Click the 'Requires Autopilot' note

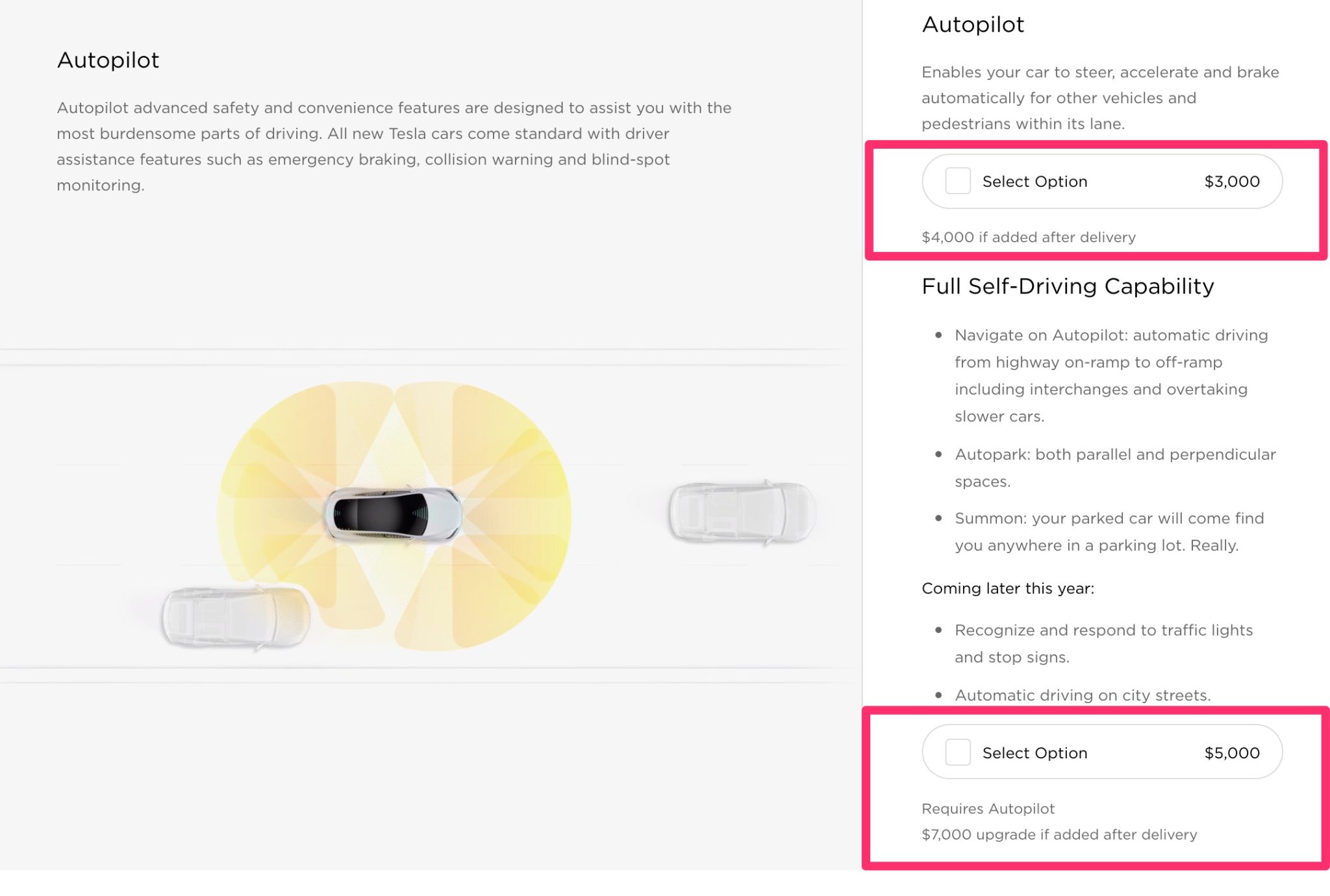(x=988, y=809)
